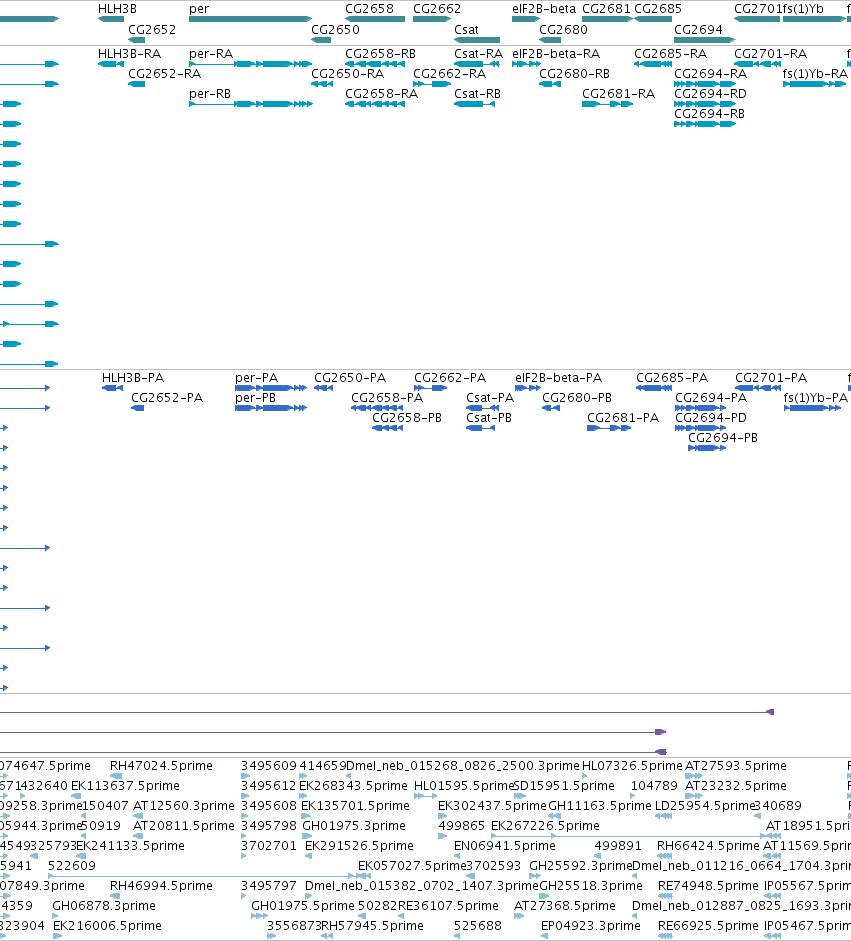
Task: Click the 'per-PA' protein label
Action: [x=256, y=377]
